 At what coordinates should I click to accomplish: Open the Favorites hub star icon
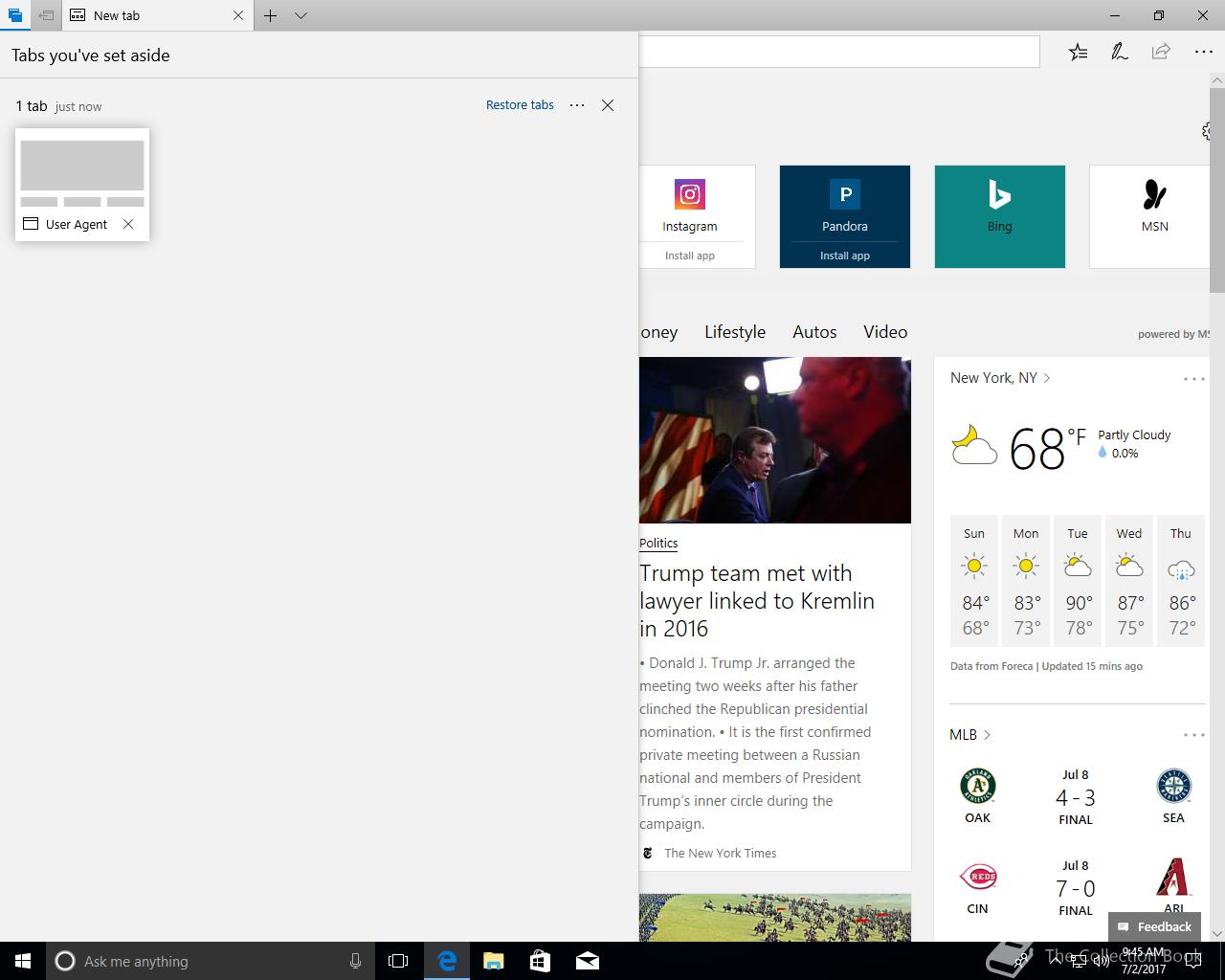(x=1078, y=52)
